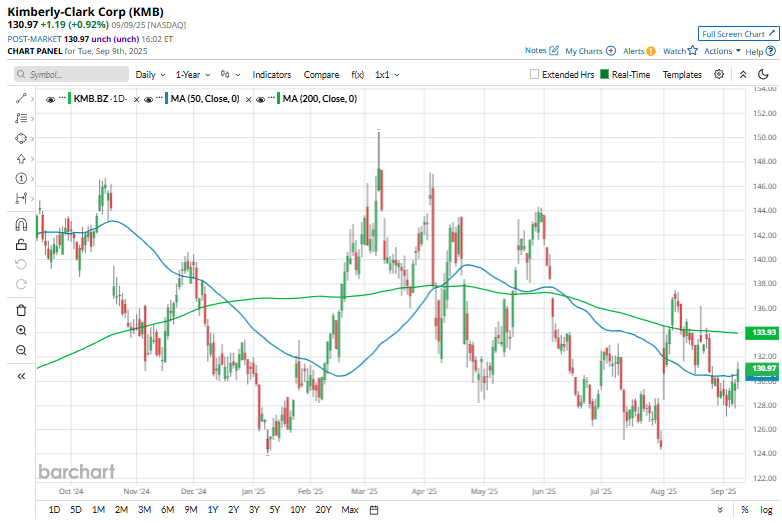
Task: Open the custom date range calendar icon
Action: (374, 510)
